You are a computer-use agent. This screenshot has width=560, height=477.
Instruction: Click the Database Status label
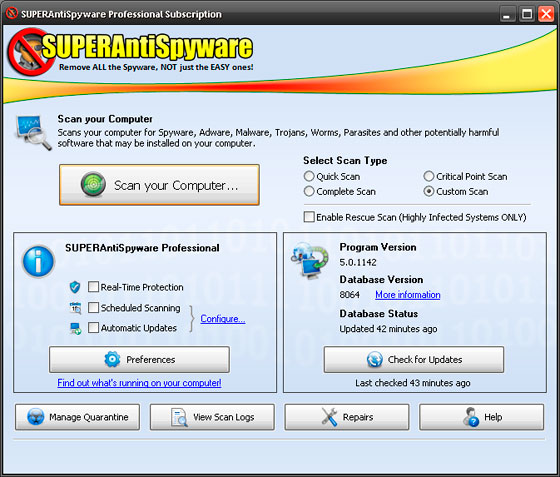[379, 313]
